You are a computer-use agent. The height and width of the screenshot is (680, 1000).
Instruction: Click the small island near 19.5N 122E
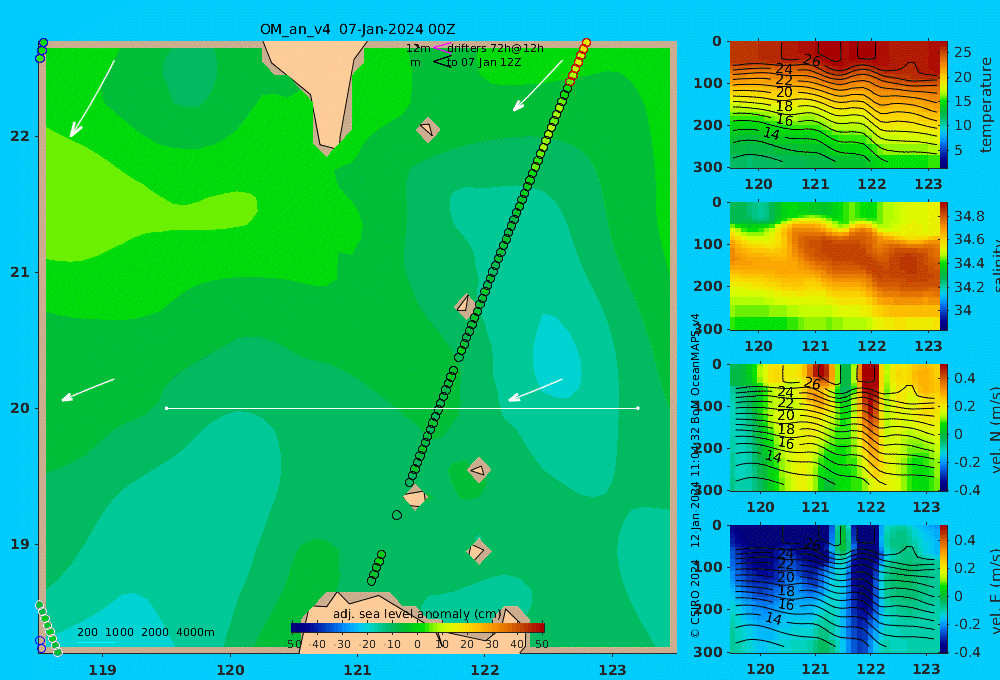coord(479,471)
